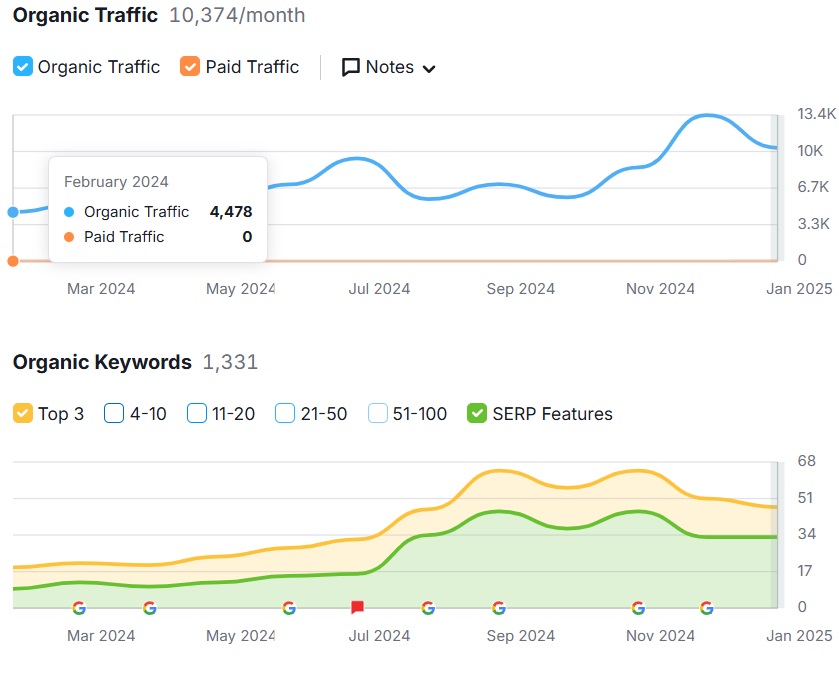The height and width of the screenshot is (686, 839).
Task: Click the Organic Keywords heading
Action: tap(102, 362)
